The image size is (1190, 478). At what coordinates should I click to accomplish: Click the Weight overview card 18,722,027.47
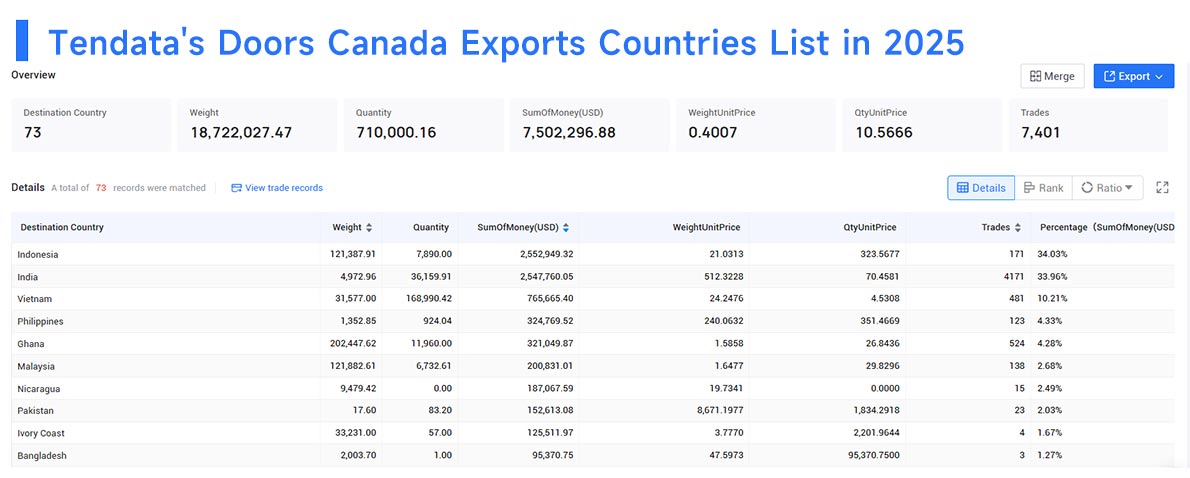click(x=257, y=124)
